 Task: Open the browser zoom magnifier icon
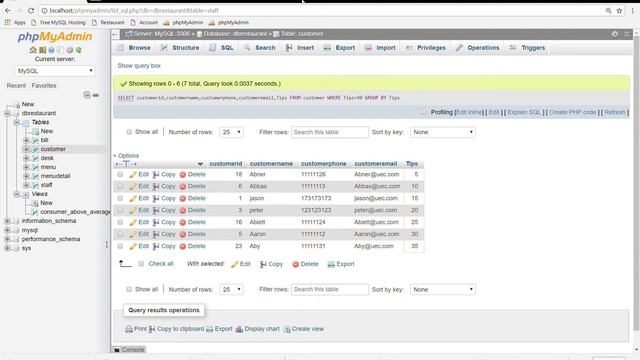click(x=608, y=11)
